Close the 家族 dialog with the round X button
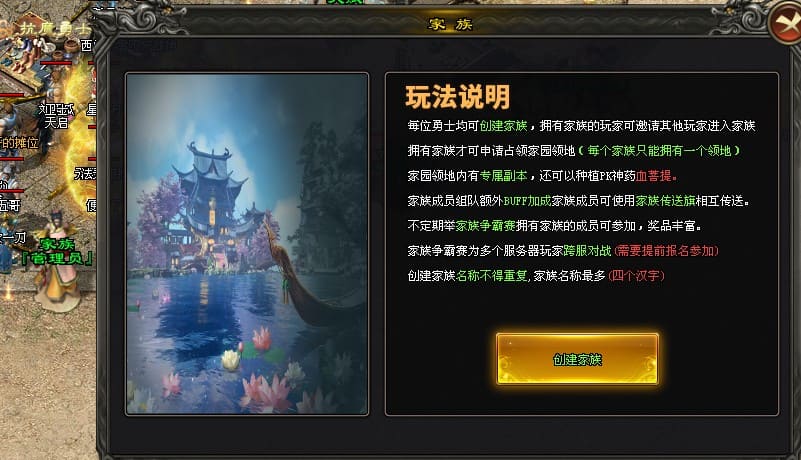The image size is (801, 460). (x=787, y=22)
